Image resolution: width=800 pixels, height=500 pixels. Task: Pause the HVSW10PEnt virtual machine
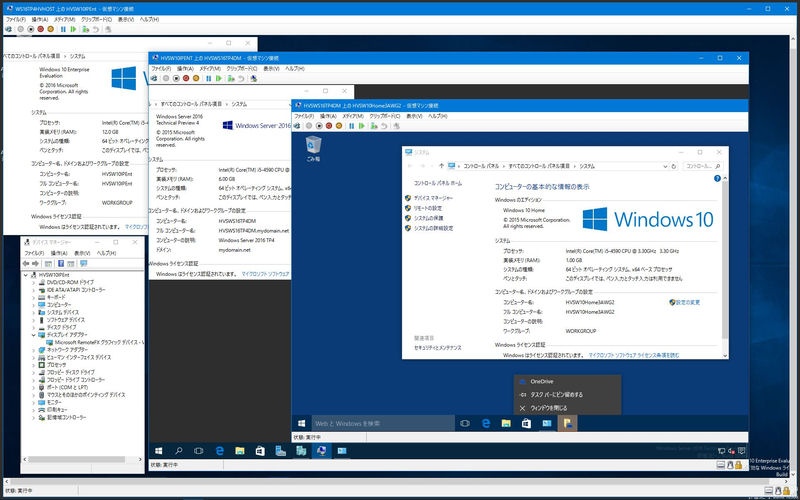coord(63,29)
